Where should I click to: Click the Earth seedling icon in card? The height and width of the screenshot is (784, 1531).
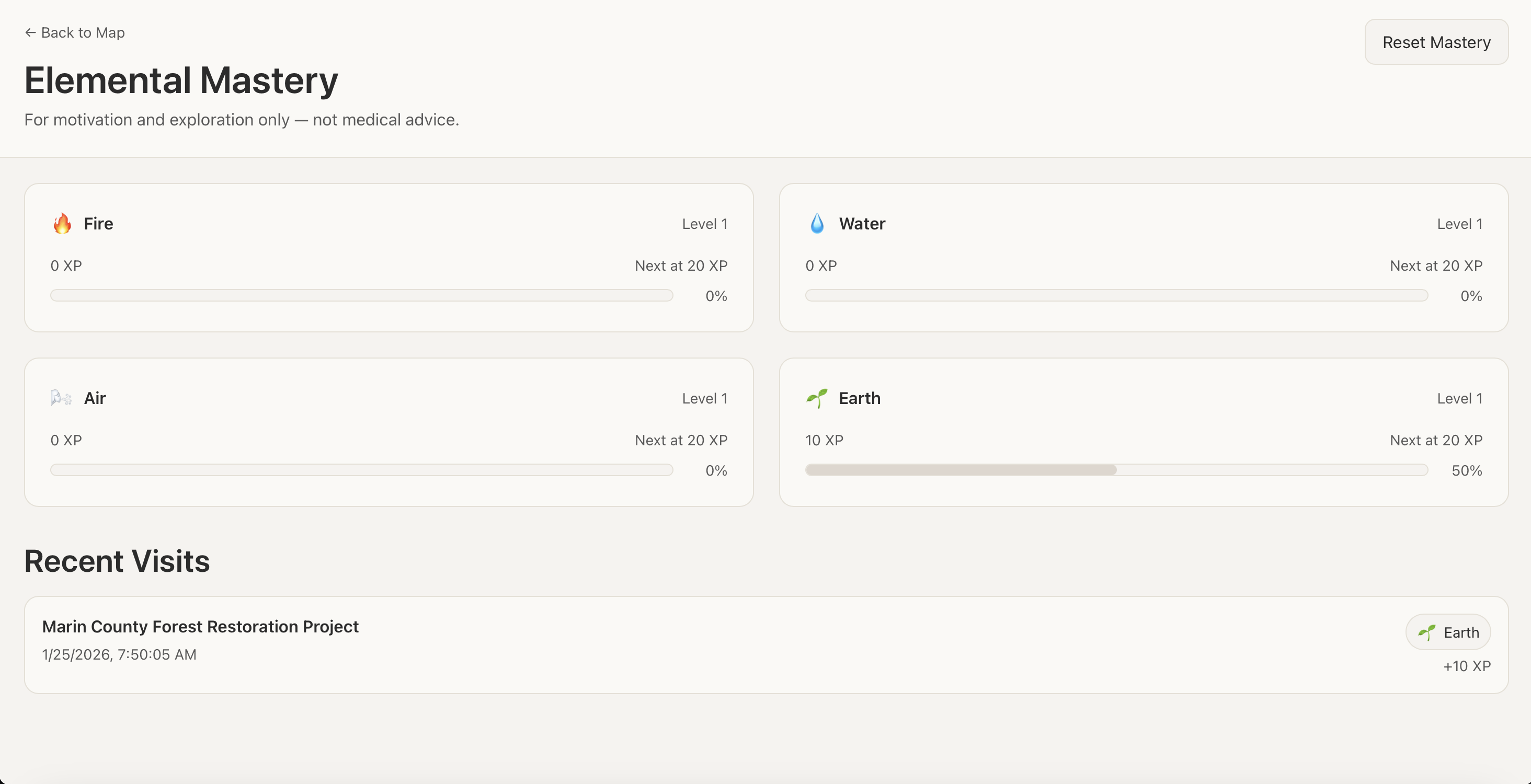pos(817,398)
